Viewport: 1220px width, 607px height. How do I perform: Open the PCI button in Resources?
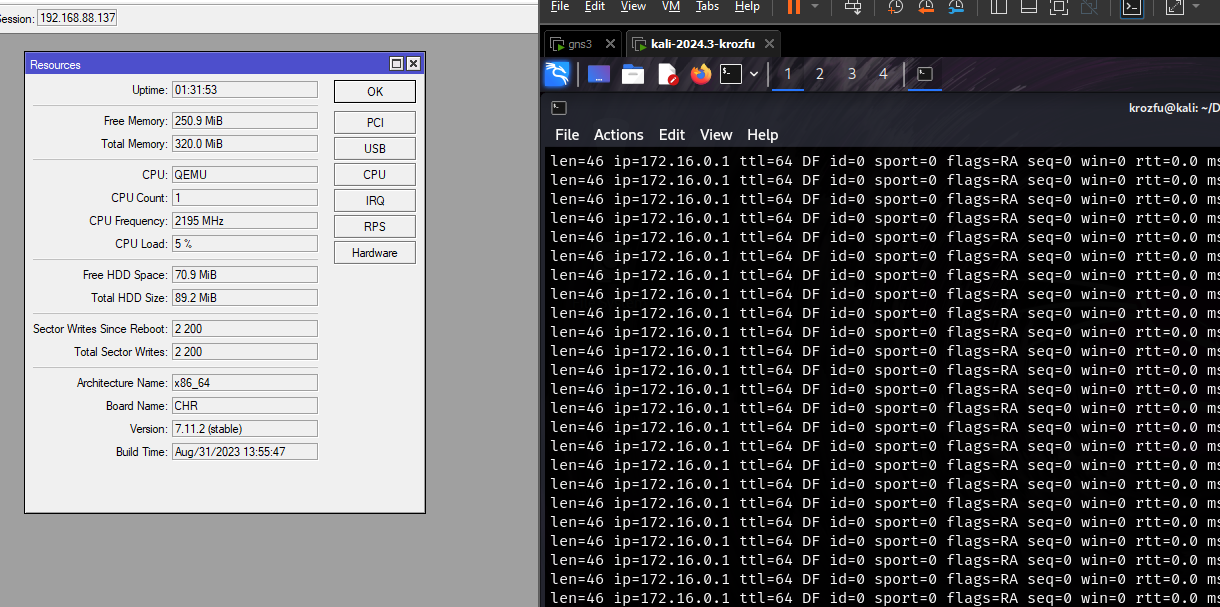(x=374, y=122)
